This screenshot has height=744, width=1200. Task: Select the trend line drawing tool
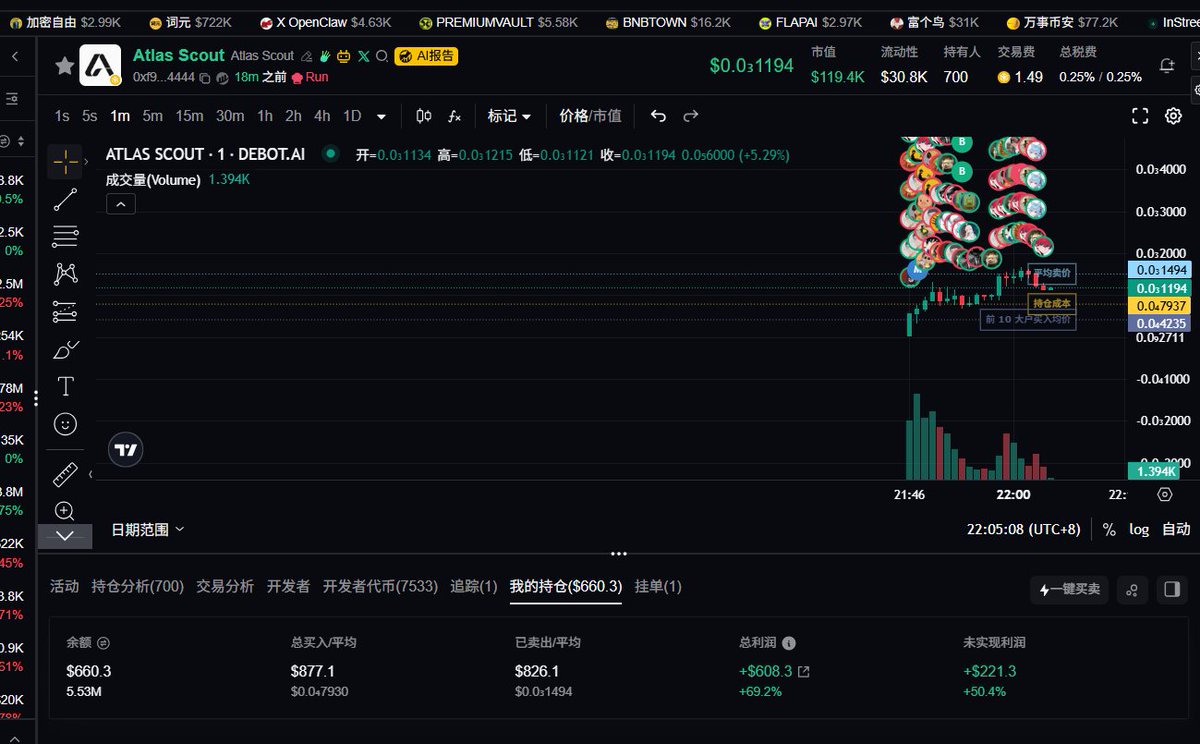64,199
